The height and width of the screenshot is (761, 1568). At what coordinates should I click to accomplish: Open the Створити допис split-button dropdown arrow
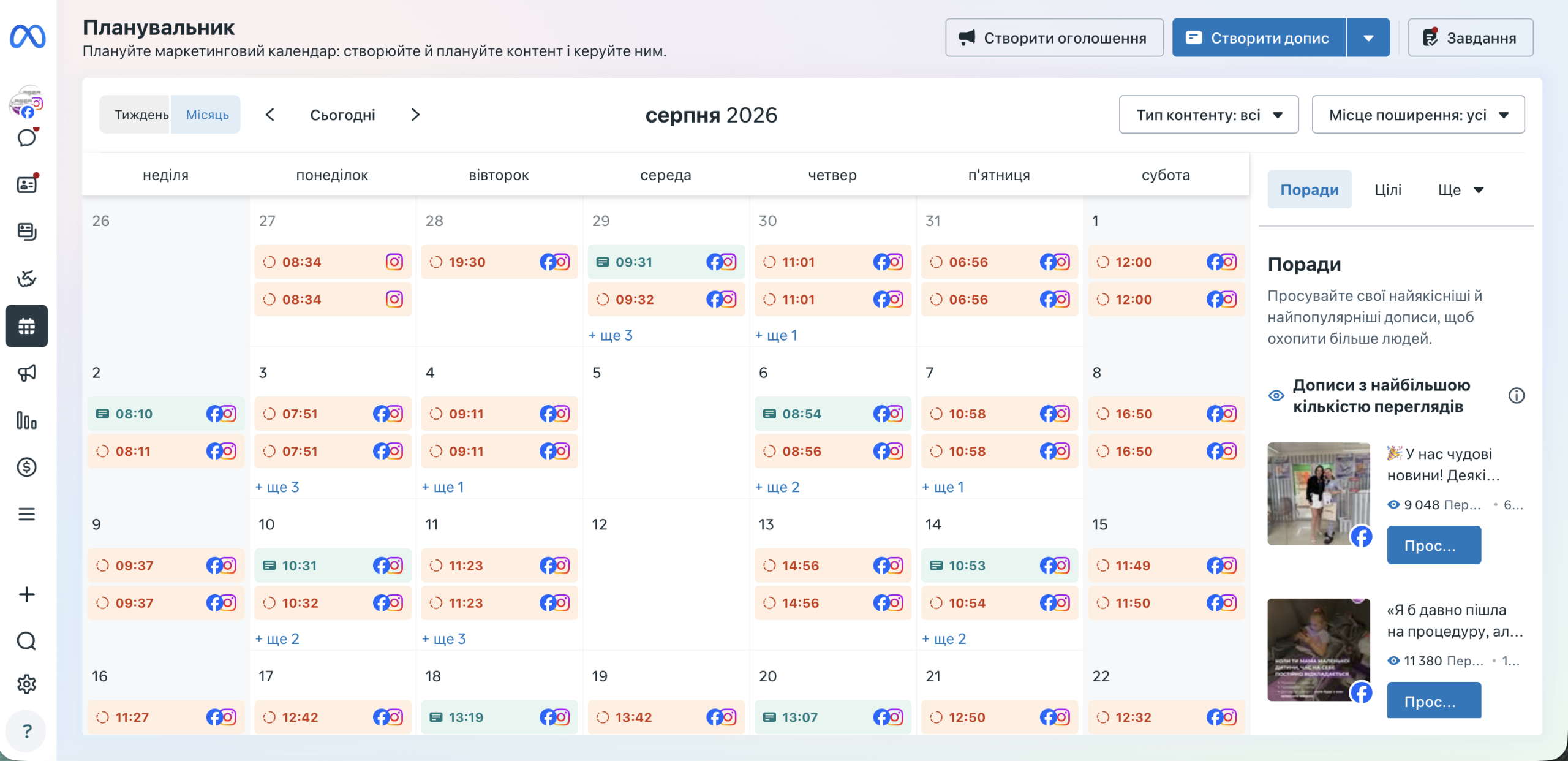pos(1368,38)
